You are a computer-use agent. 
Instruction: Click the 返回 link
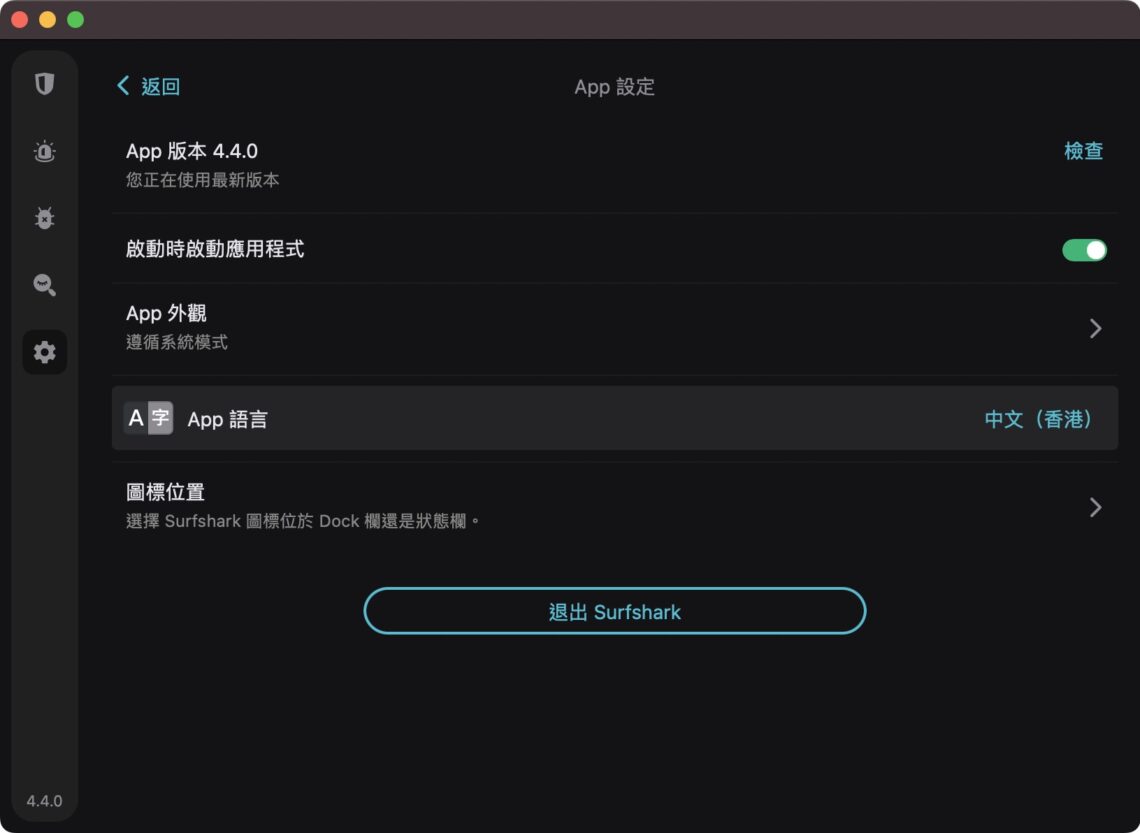[160, 86]
